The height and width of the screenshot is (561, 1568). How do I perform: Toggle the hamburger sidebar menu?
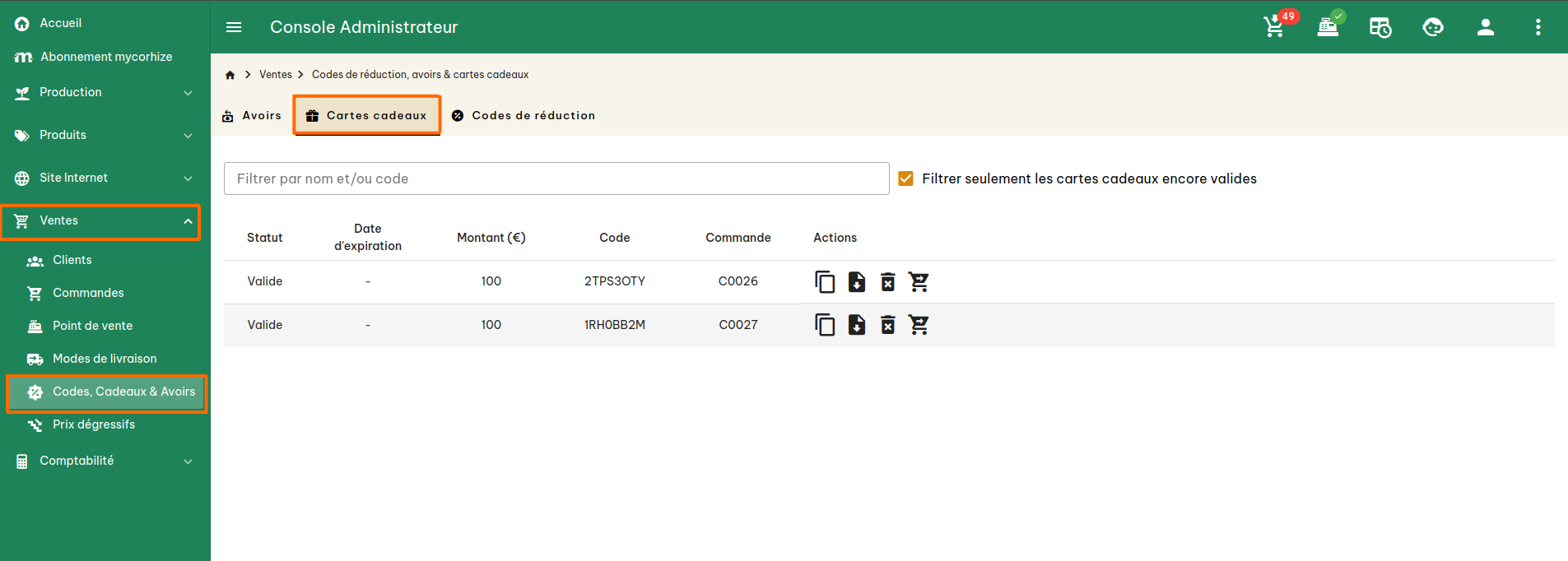click(234, 27)
